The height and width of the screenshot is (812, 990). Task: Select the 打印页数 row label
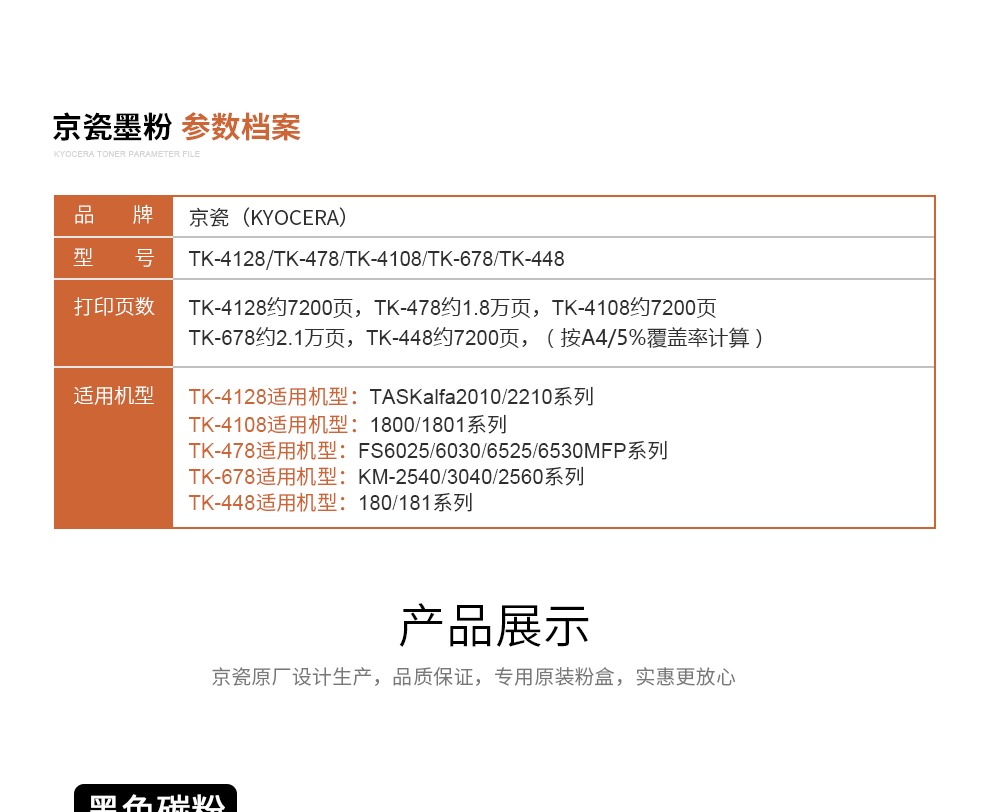coord(114,306)
